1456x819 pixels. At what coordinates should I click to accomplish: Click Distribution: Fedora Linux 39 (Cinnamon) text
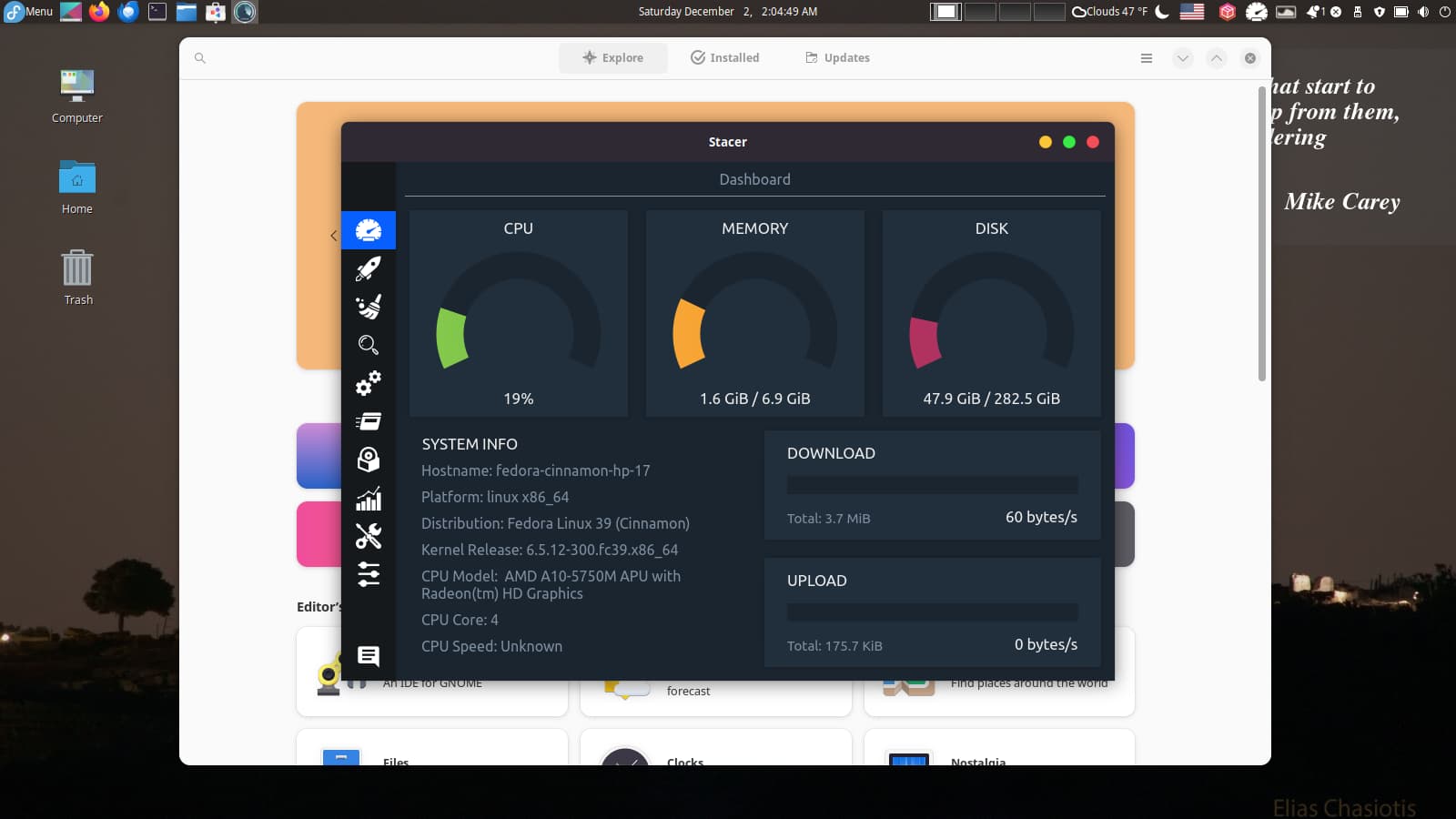click(x=555, y=523)
